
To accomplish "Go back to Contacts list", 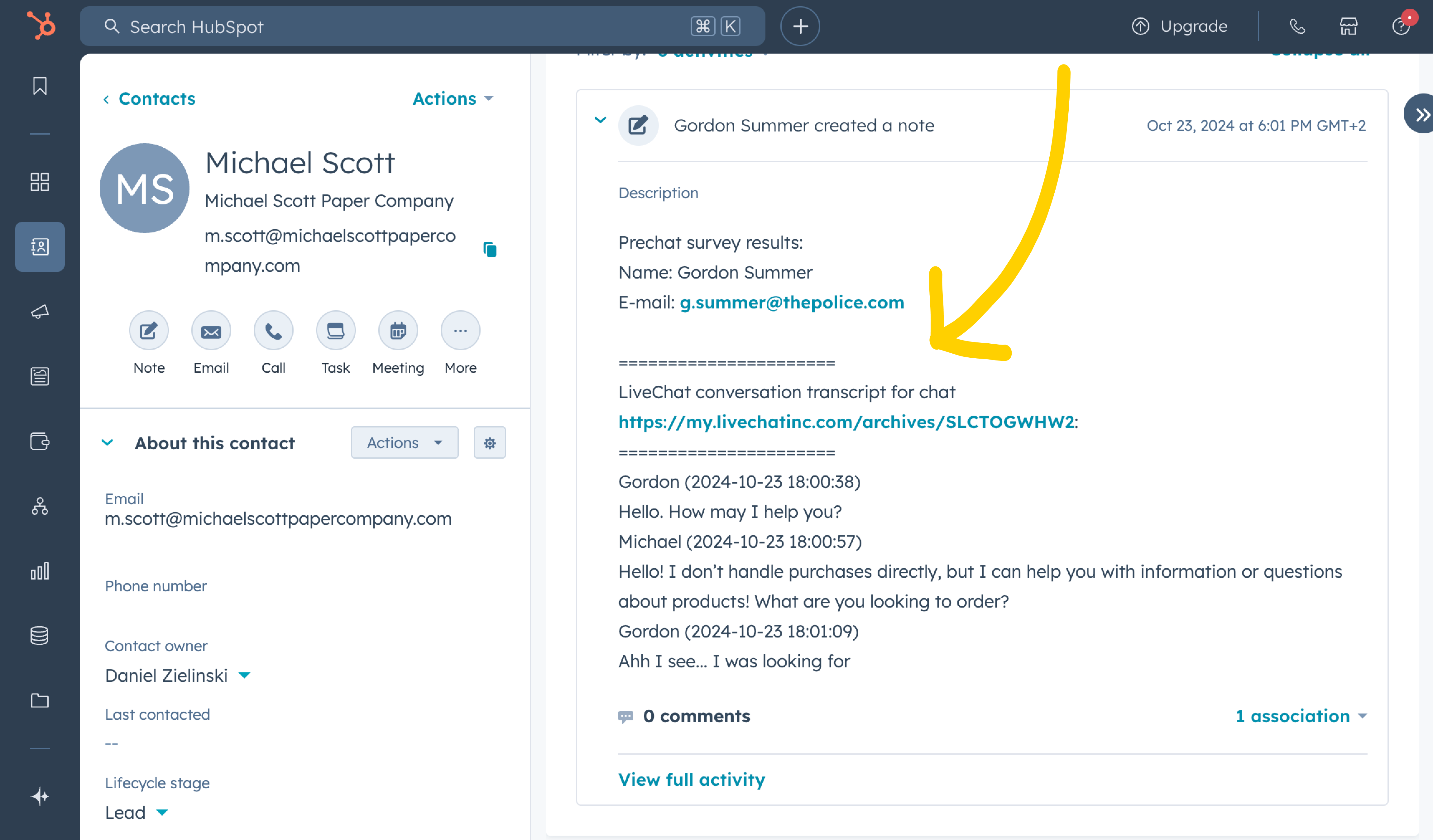I will tap(149, 99).
